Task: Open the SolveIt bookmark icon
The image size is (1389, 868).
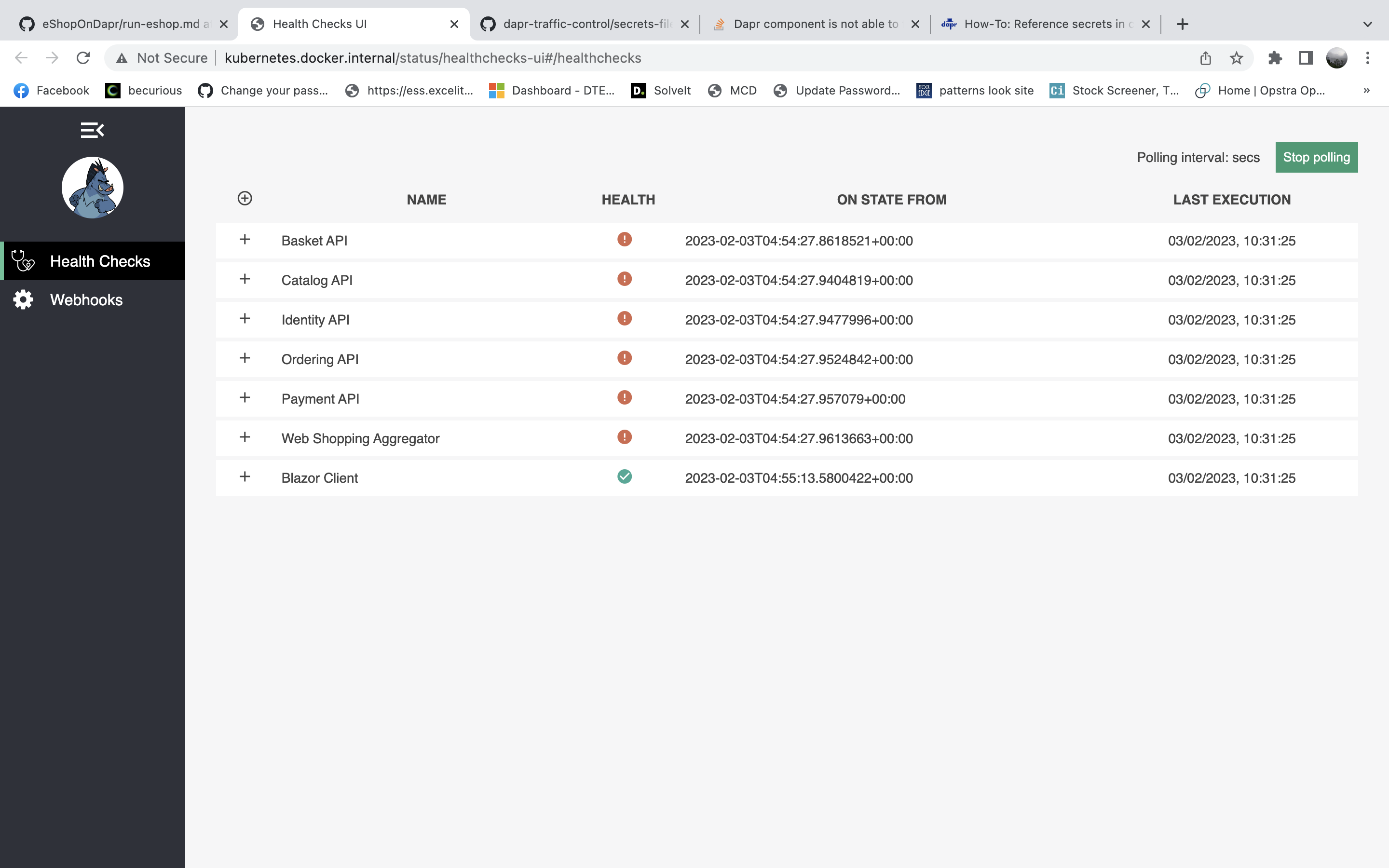Action: [638, 91]
